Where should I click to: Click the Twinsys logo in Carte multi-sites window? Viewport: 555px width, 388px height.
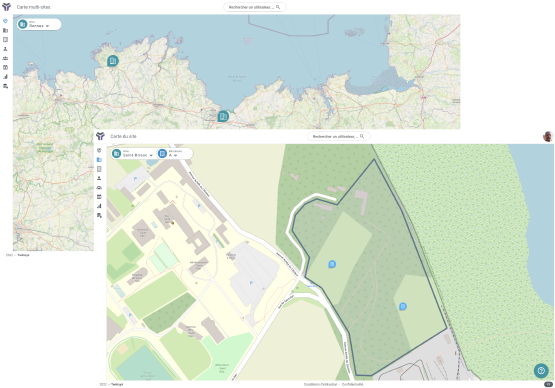click(x=6, y=7)
